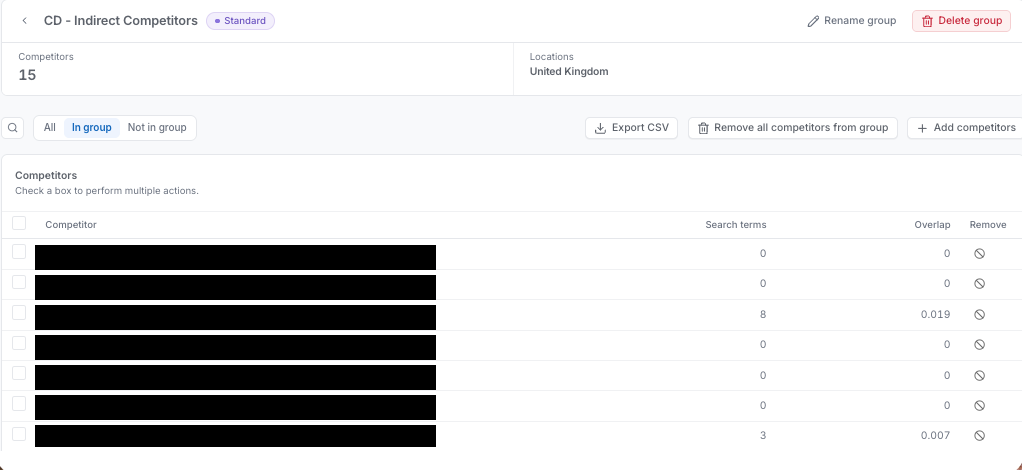Check the first competitor row checkbox
The height and width of the screenshot is (470, 1022).
[19, 252]
